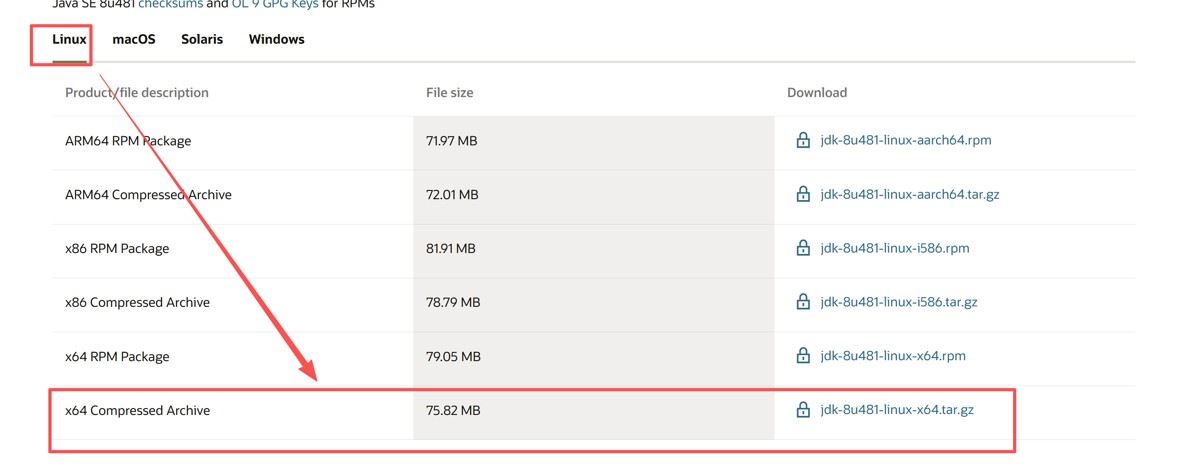Download jdk-8u481-linux-x64.rpm package

(893, 356)
